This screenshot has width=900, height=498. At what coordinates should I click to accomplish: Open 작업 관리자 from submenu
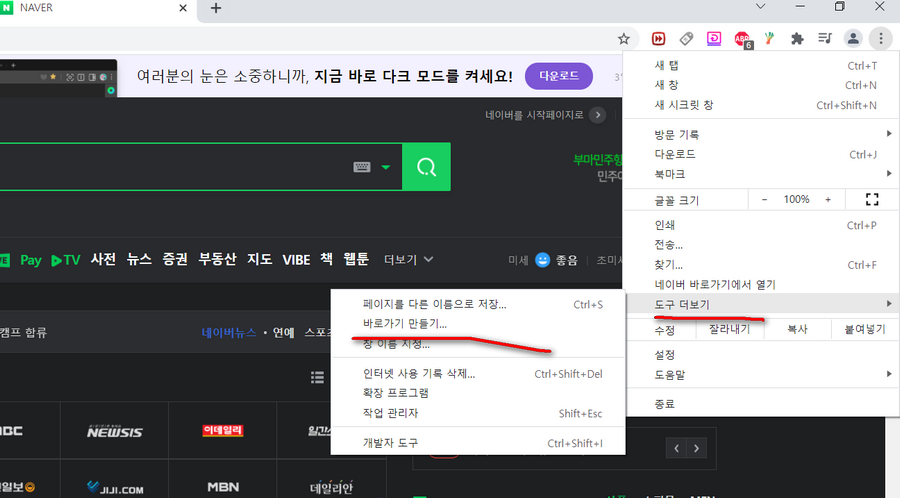pos(478,413)
